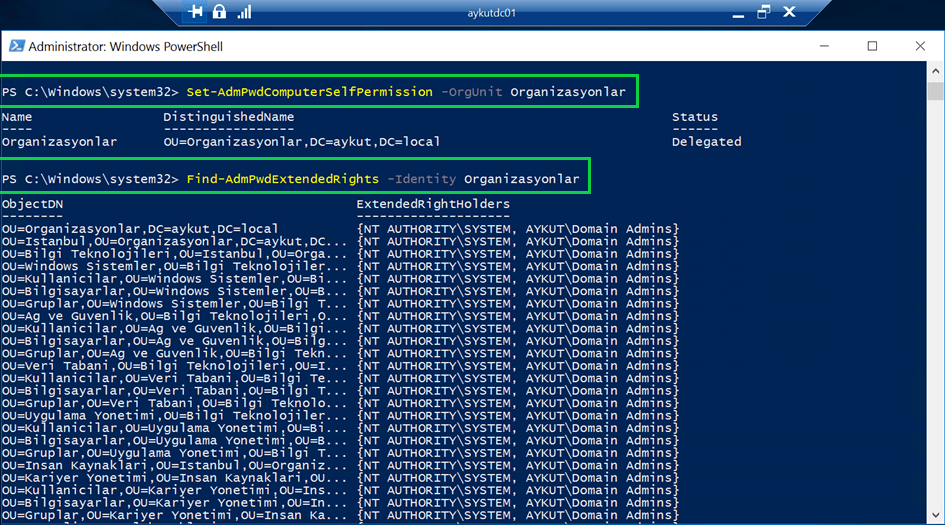This screenshot has height=525, width=945.
Task: Click the PowerShell window title bar text
Action: pyautogui.click(x=125, y=47)
